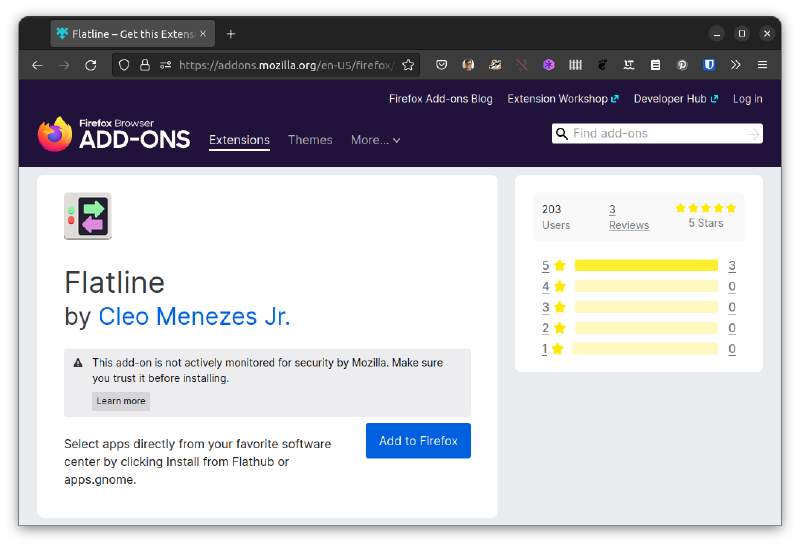The image size is (800, 547).
Task: Click Learn more in the security warning
Action: click(121, 401)
